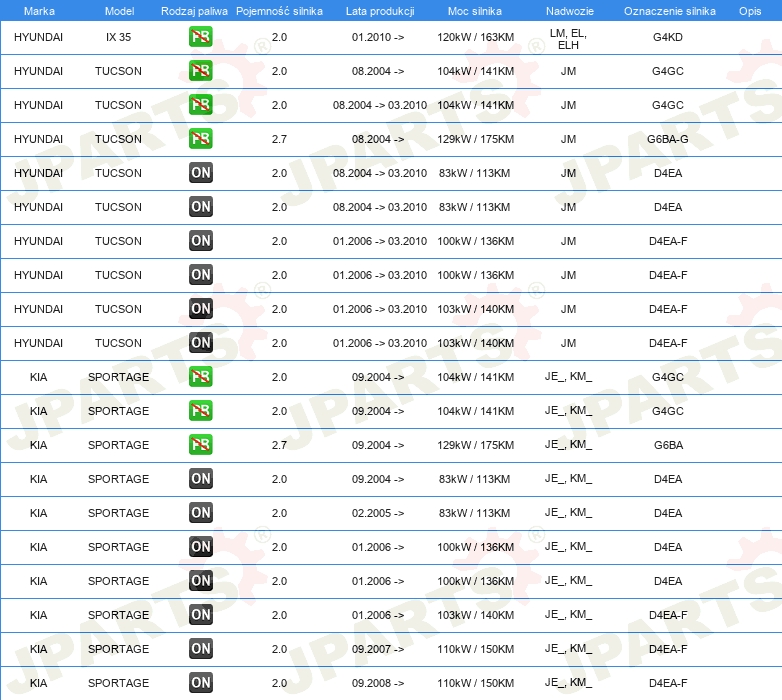The image size is (782, 700).
Task: Click the petrol icon in Tucson row dated 08.2004 -> 03.2010 141KM
Action: [200, 105]
